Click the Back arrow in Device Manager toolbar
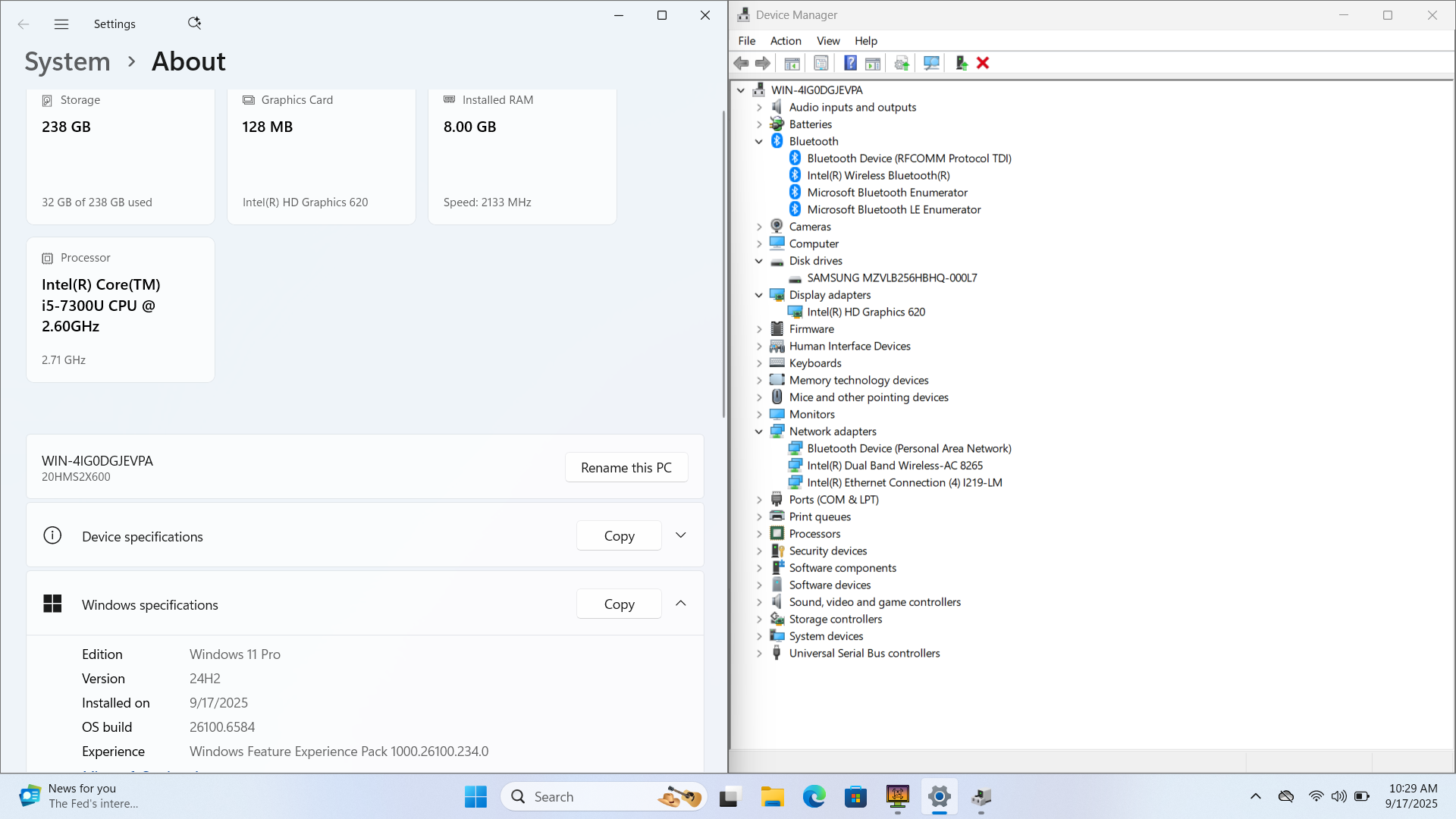 point(741,64)
